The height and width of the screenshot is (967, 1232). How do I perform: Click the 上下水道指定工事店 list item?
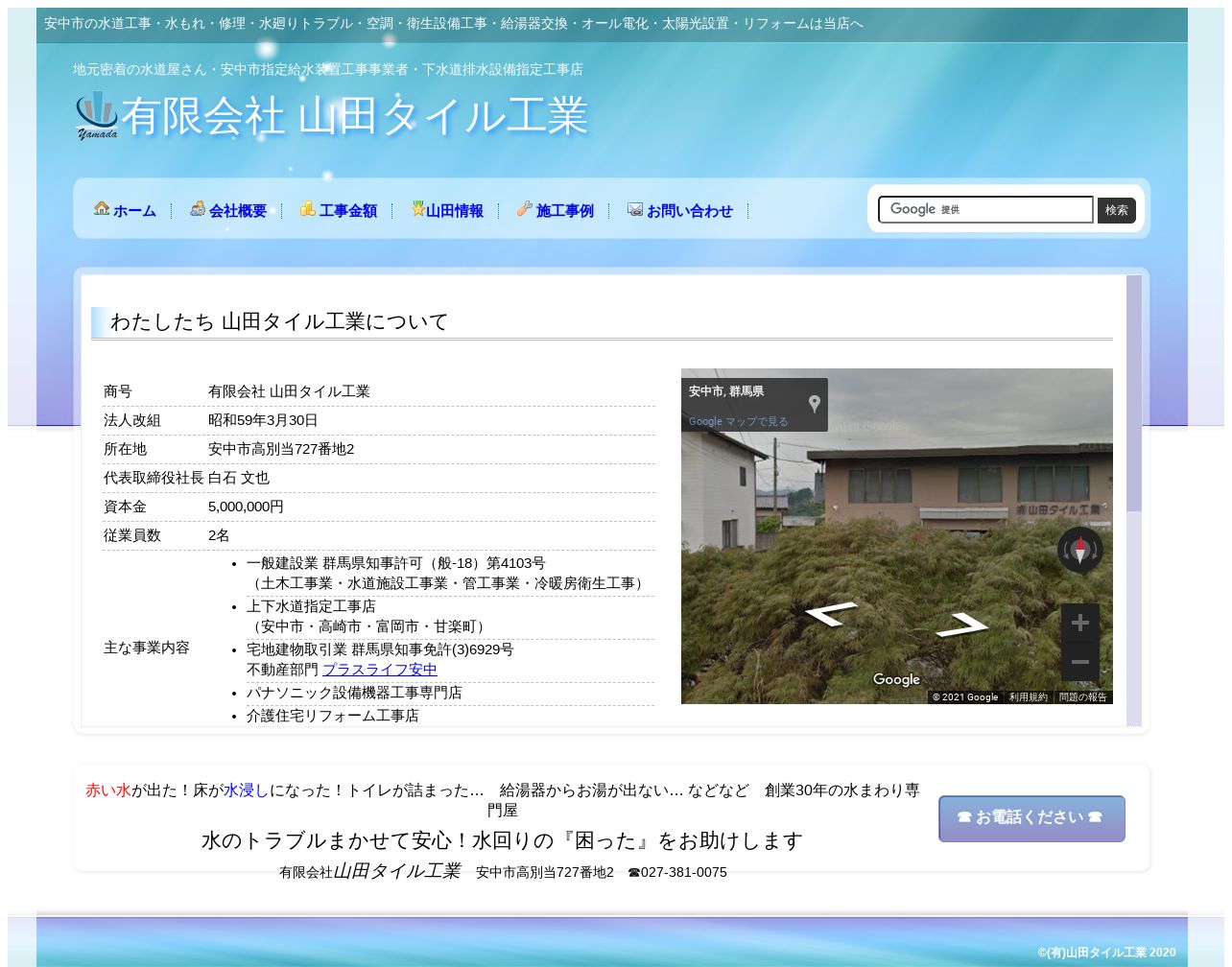[x=311, y=606]
